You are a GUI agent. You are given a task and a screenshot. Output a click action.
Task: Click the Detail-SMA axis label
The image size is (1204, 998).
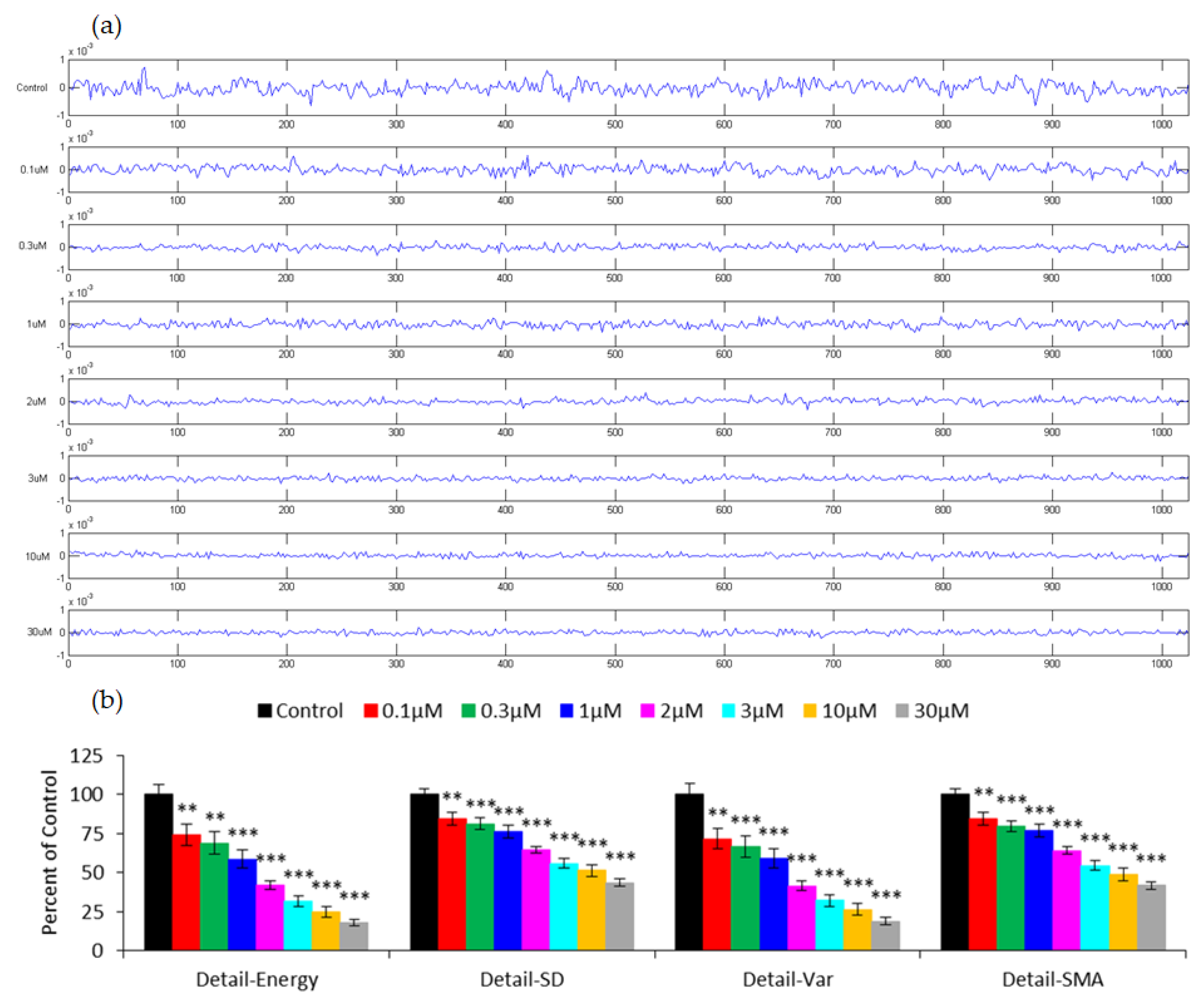[1052, 980]
